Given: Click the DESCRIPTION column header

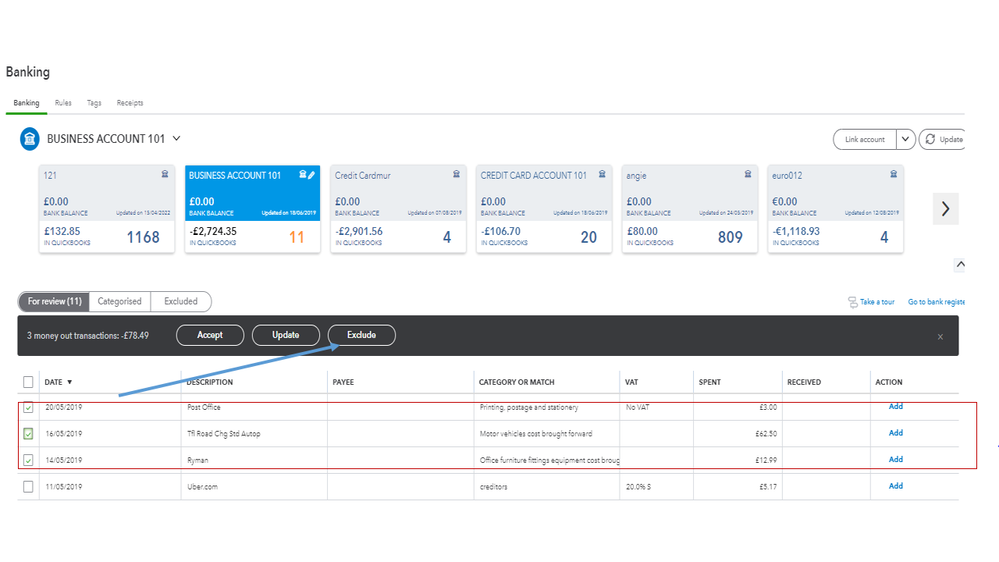Looking at the screenshot, I should tap(210, 382).
